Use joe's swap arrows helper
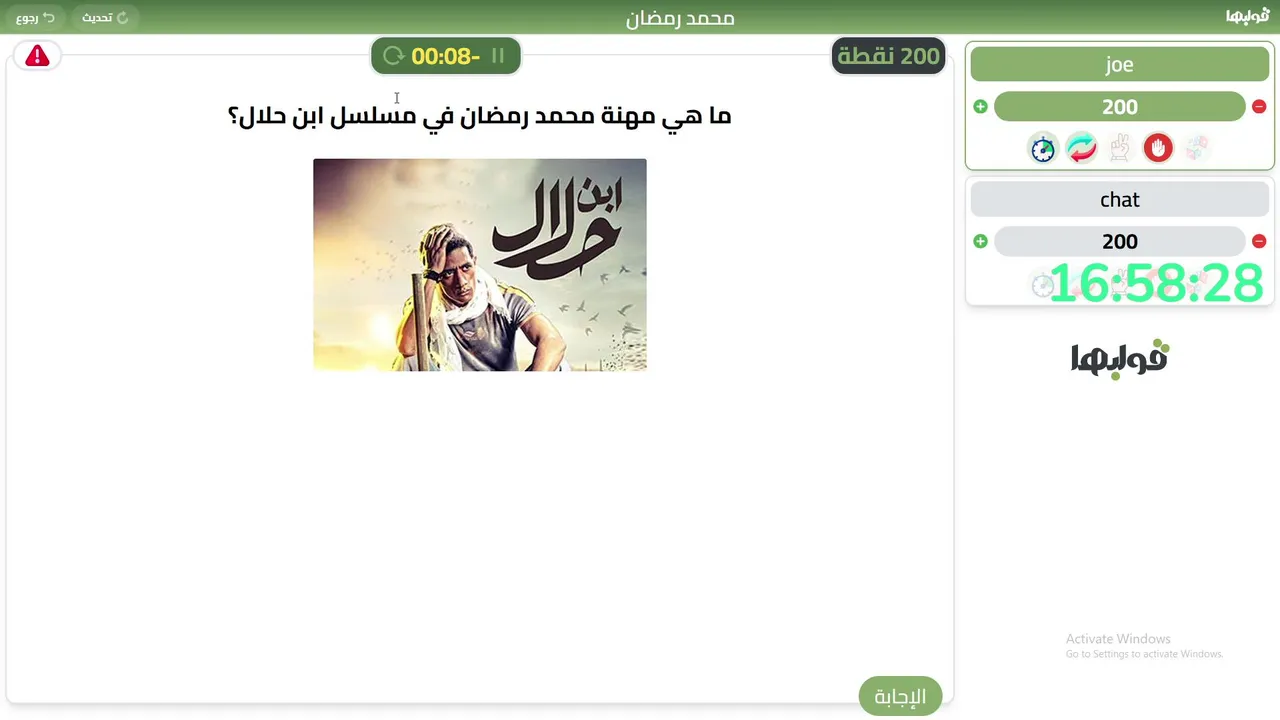This screenshot has width=1280, height=720. 1081,148
